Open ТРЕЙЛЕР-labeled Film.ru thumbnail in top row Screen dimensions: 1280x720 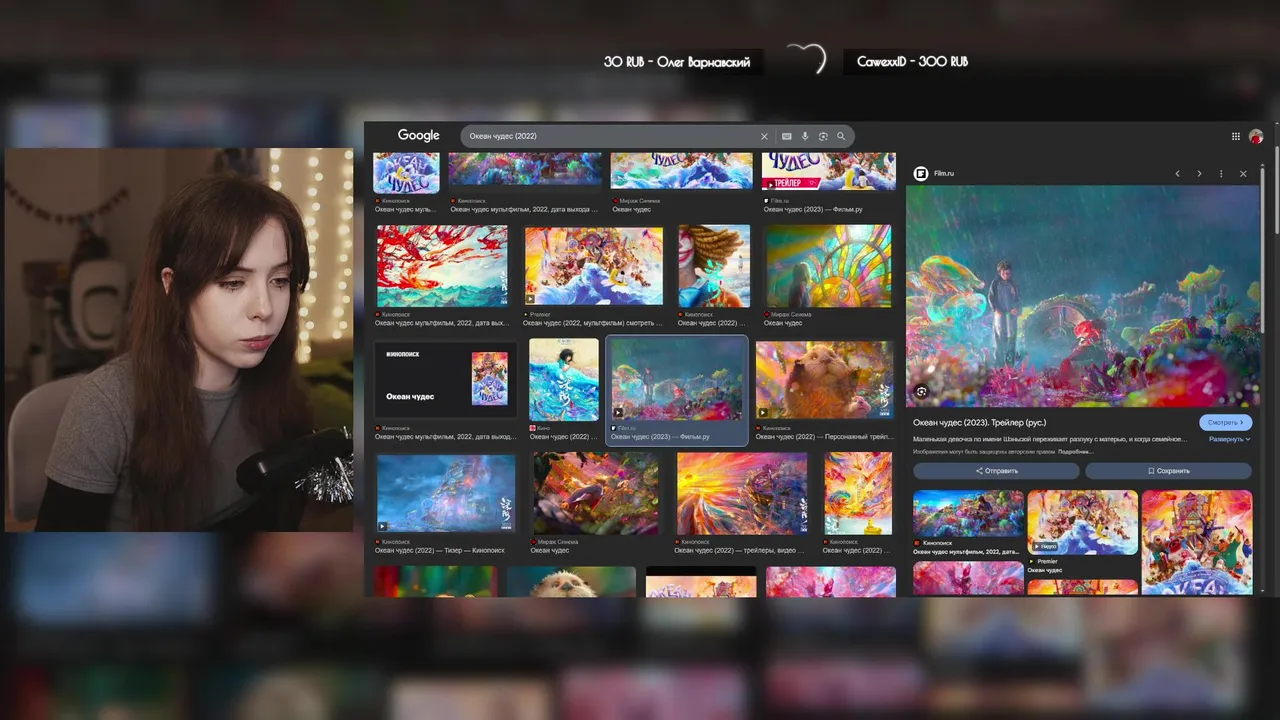click(829, 171)
